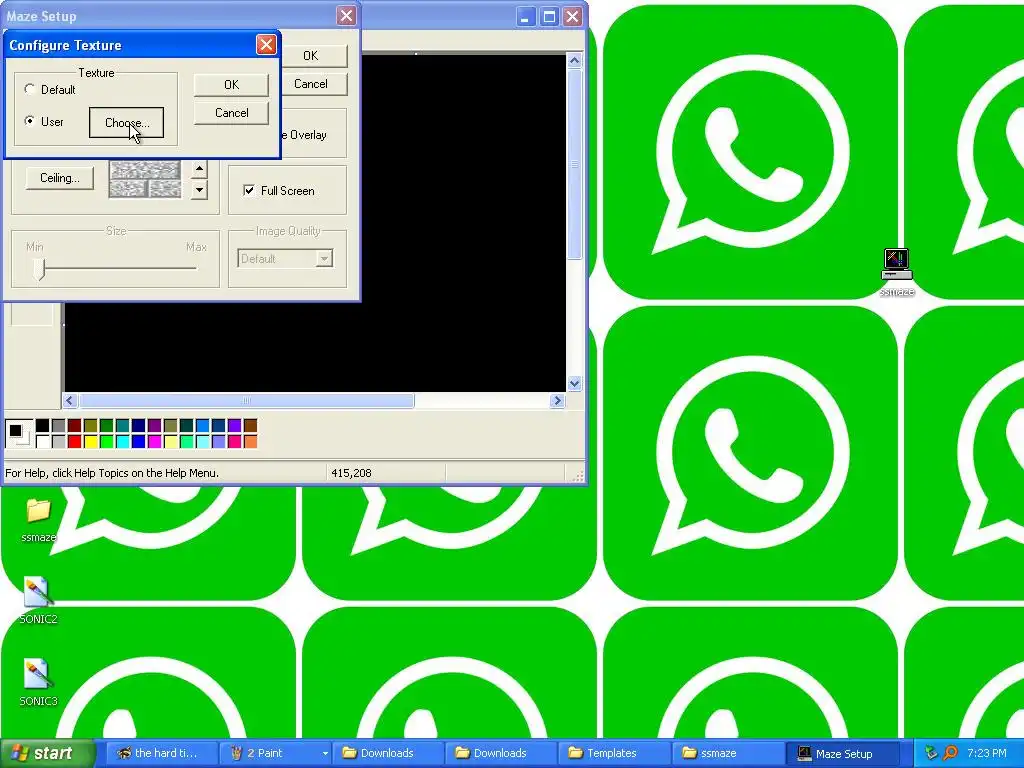The image size is (1024, 768).
Task: Pick the bright yellow palette color
Action: (x=91, y=442)
